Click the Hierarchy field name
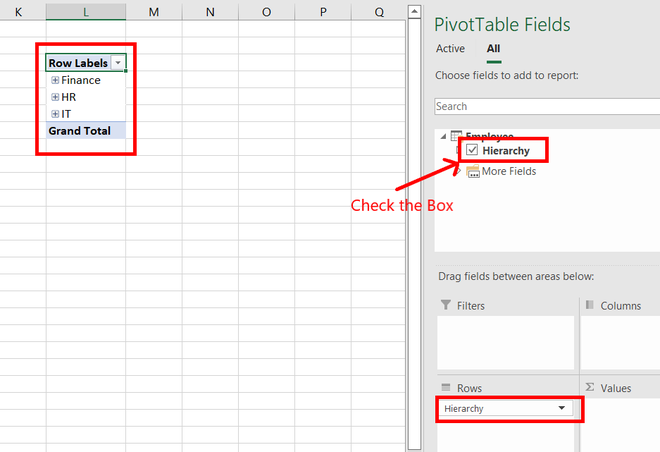The image size is (660, 452). [506, 151]
